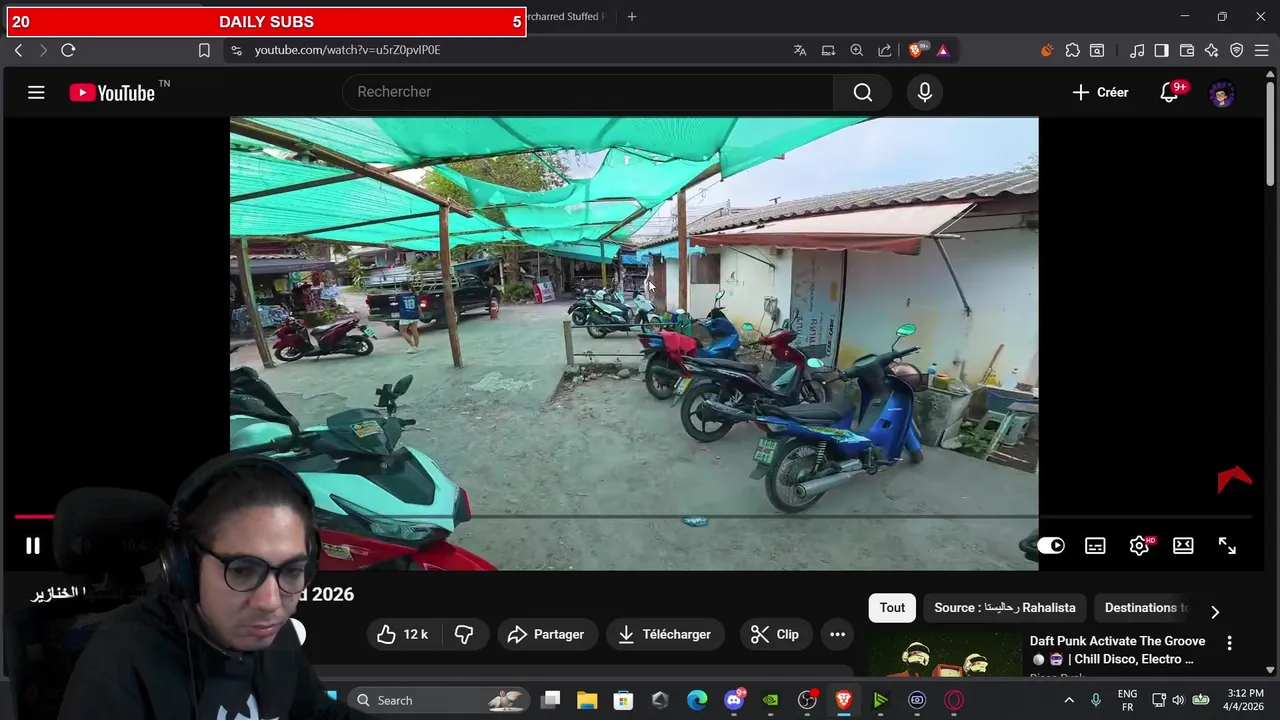Open the YouTube account avatar menu
Screen dimensions: 1280x720
(1222, 93)
